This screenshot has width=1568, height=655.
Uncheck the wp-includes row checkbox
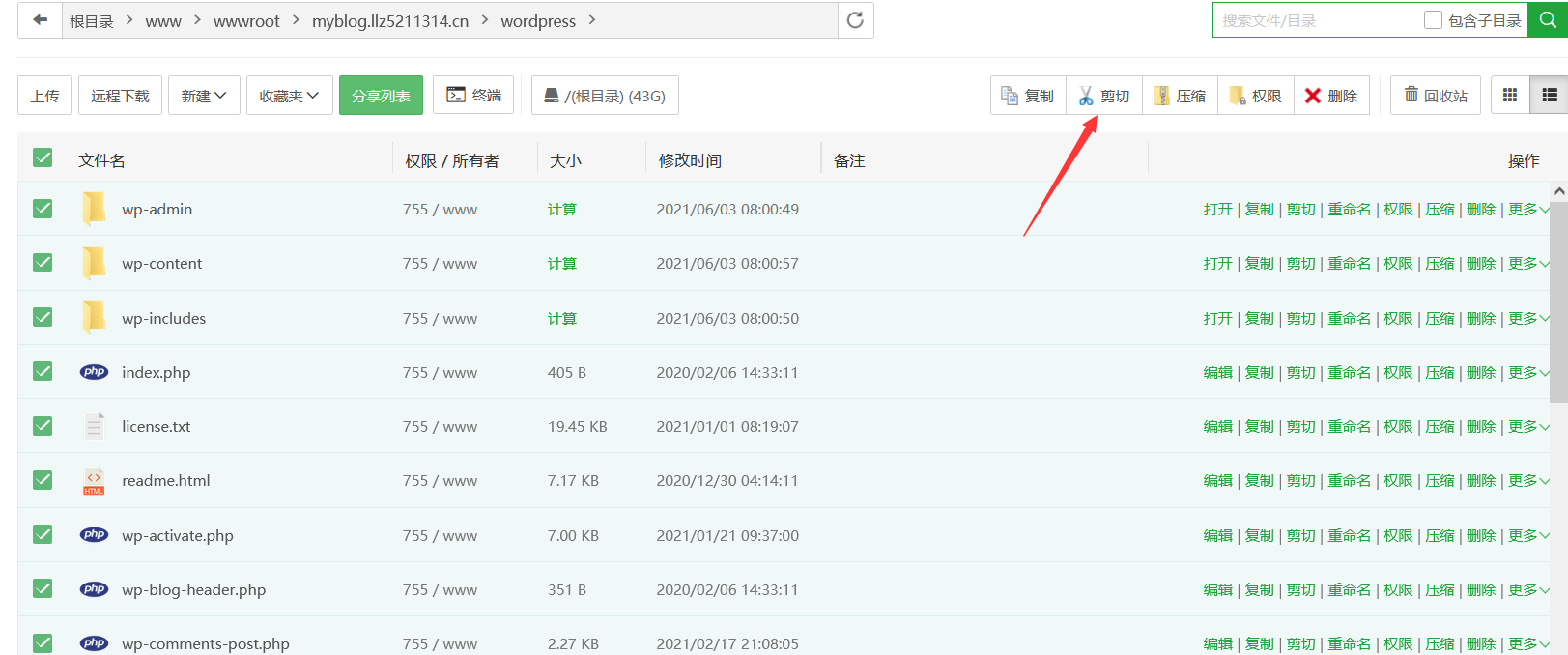[x=43, y=317]
